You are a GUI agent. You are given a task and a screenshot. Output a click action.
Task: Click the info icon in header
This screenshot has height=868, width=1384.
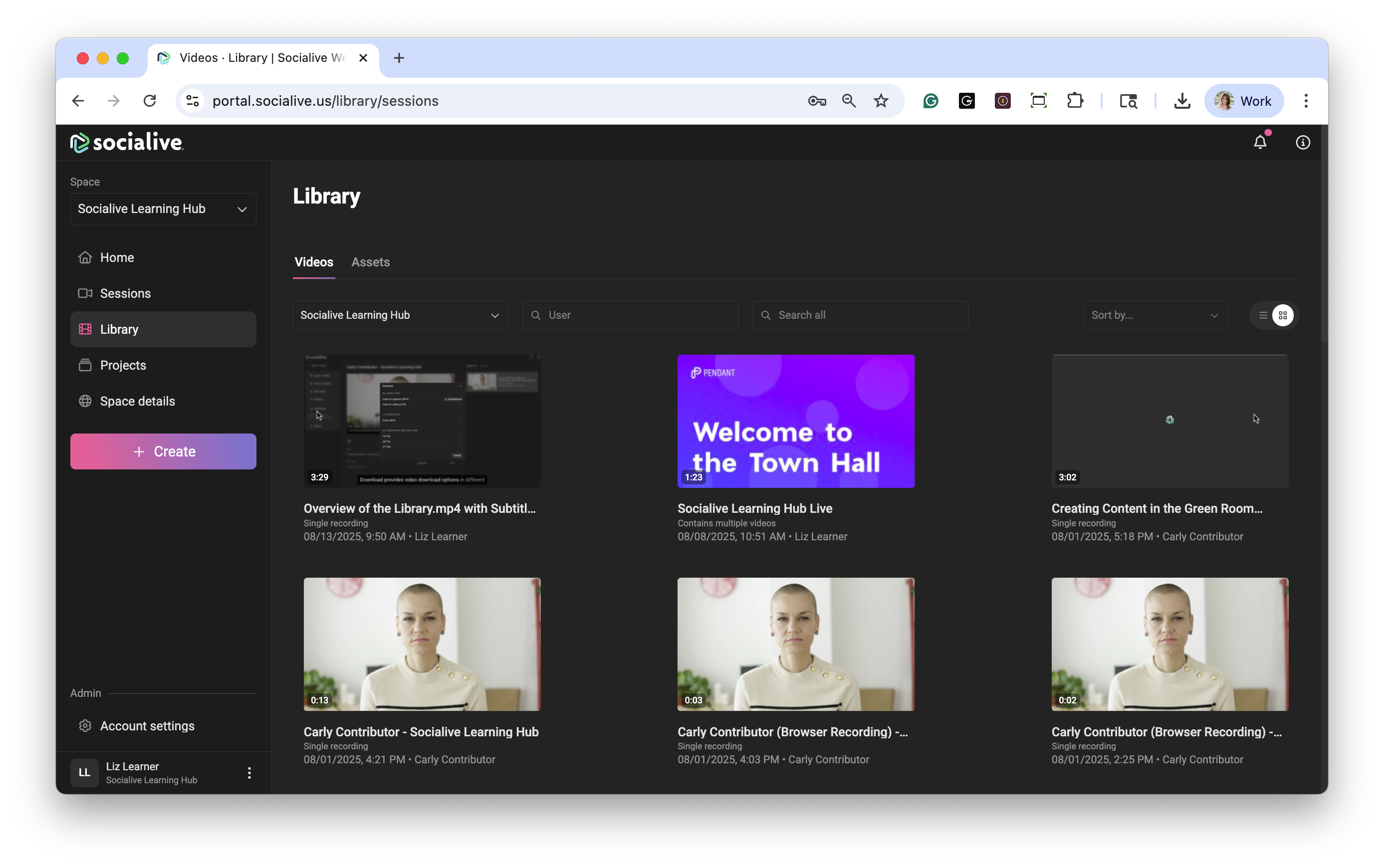[1303, 142]
